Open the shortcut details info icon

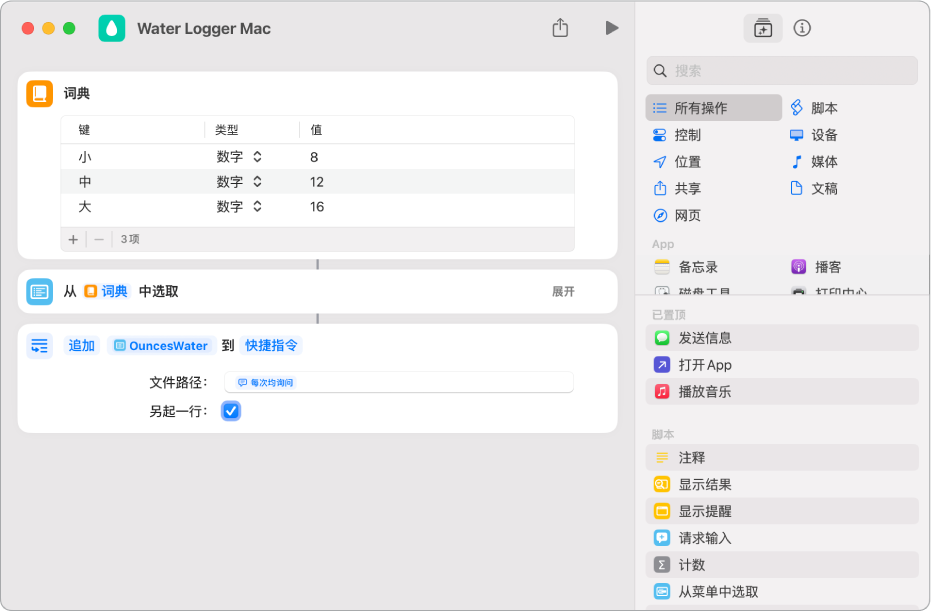click(x=802, y=28)
